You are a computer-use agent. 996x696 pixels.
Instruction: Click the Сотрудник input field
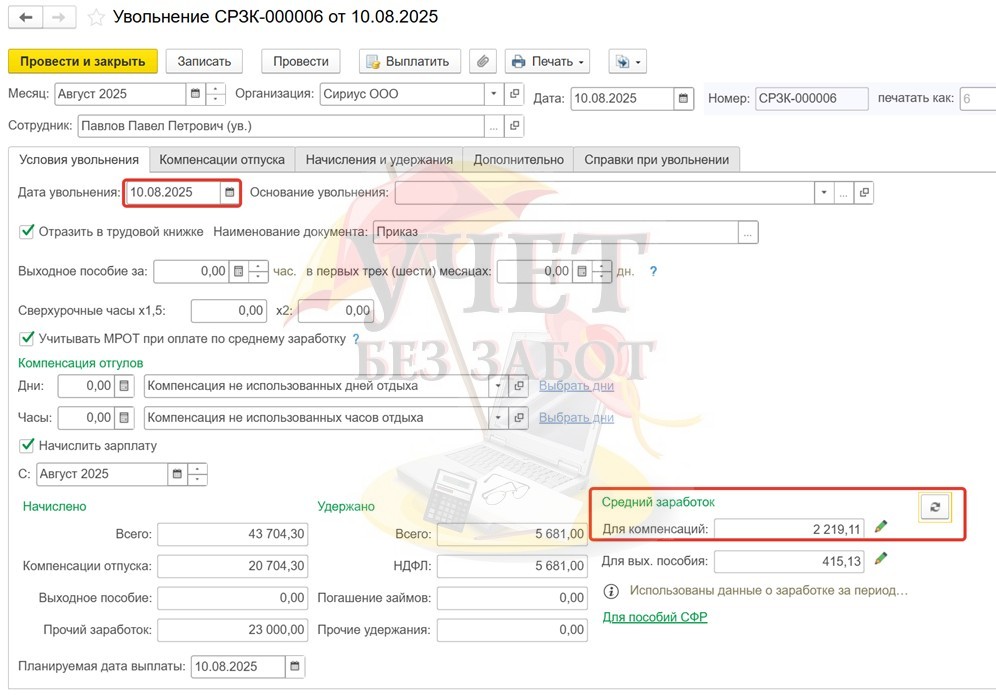[280, 126]
